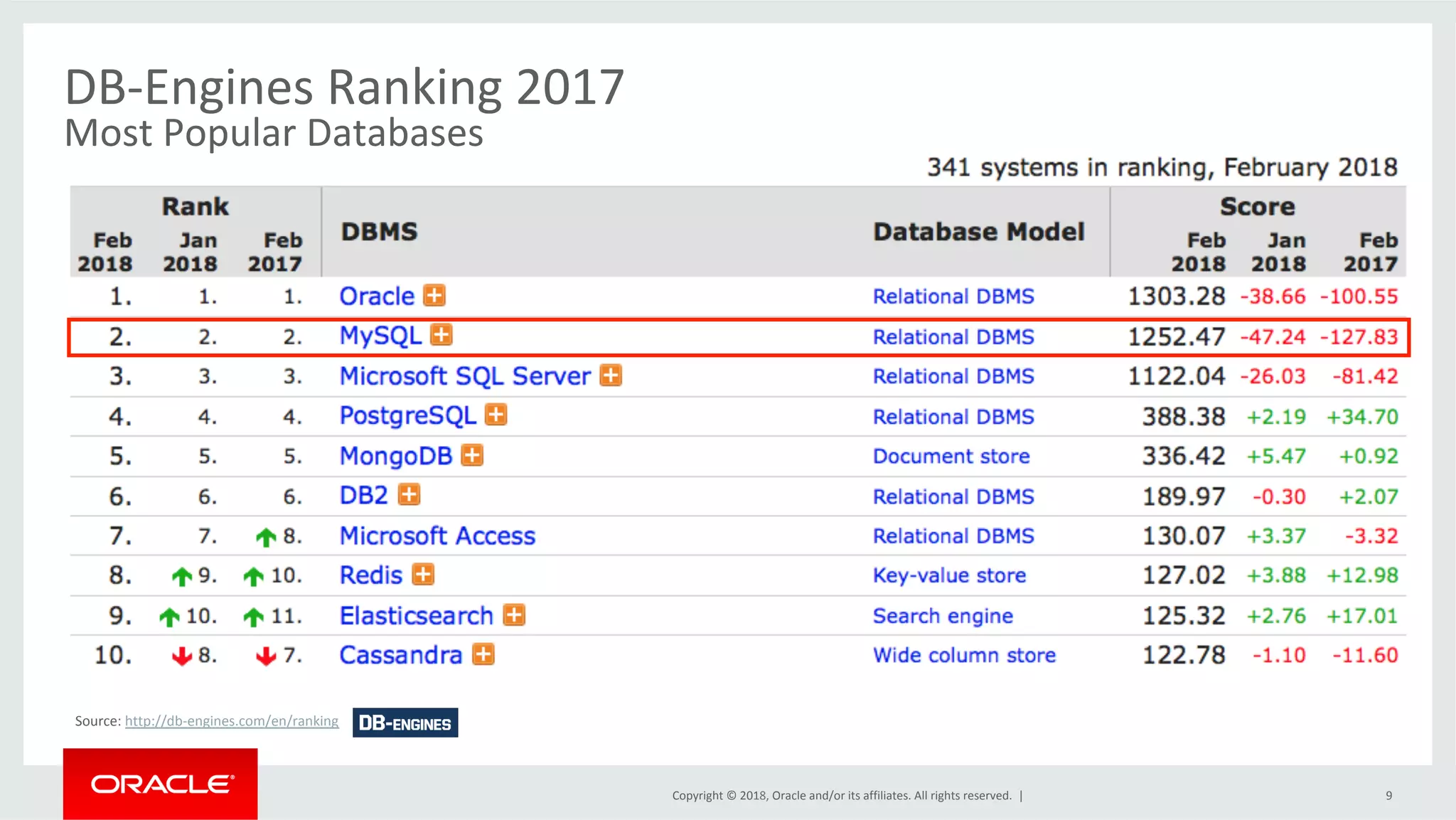The height and width of the screenshot is (820, 1456).
Task: Click Relational DBMS in the MySQL row
Action: pyautogui.click(x=953, y=337)
